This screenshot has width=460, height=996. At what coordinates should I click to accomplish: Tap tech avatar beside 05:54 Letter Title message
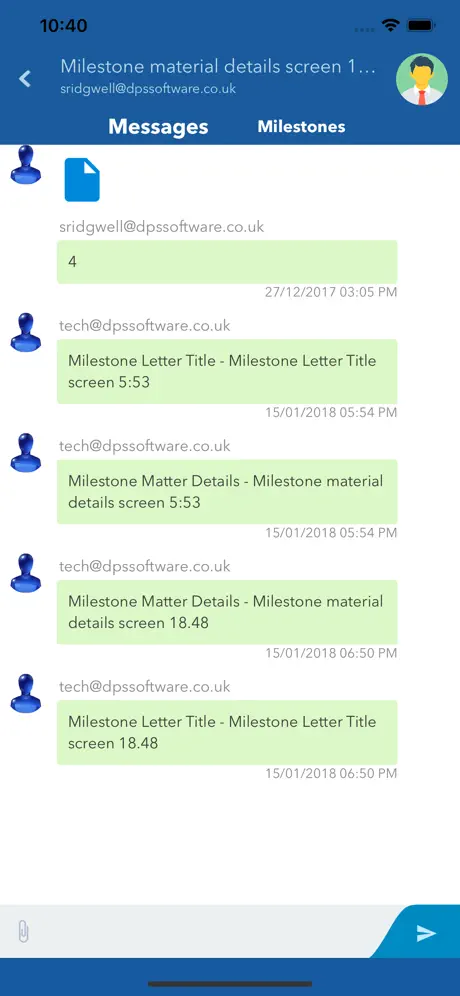pyautogui.click(x=26, y=332)
